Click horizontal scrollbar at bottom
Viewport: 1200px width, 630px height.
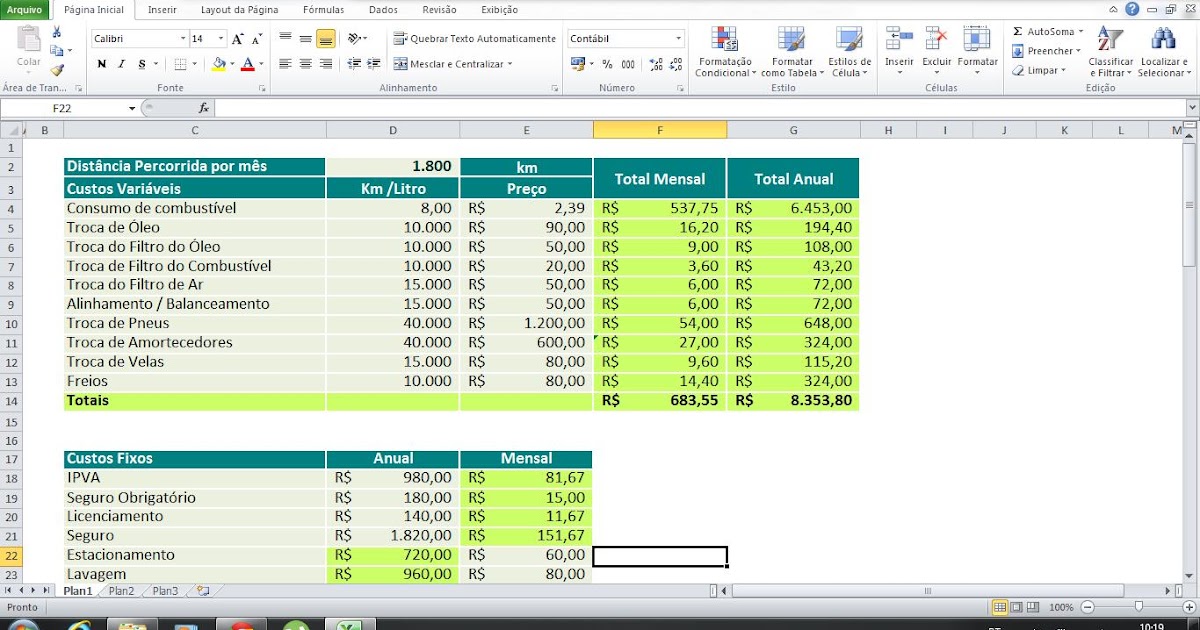click(930, 591)
